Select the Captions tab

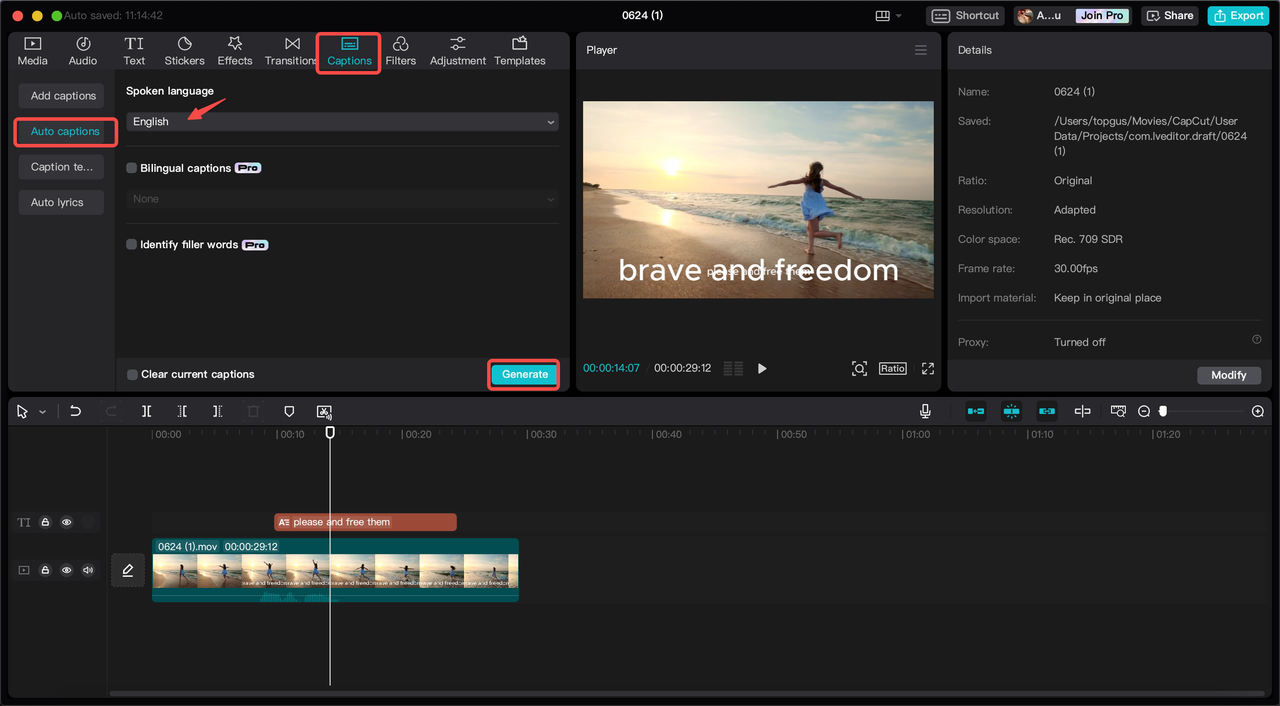(x=349, y=51)
